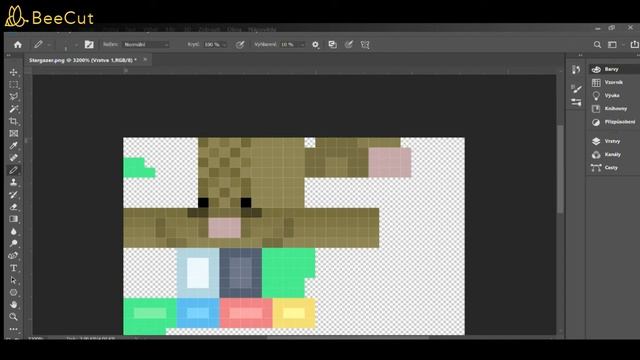Close the Stargazer.png document tab
The image size is (640, 360).
coord(145,60)
